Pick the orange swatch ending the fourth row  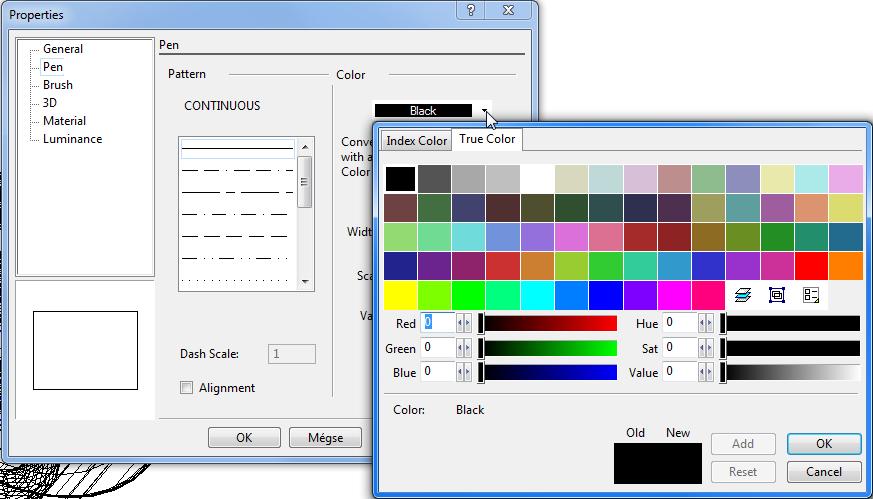(846, 266)
